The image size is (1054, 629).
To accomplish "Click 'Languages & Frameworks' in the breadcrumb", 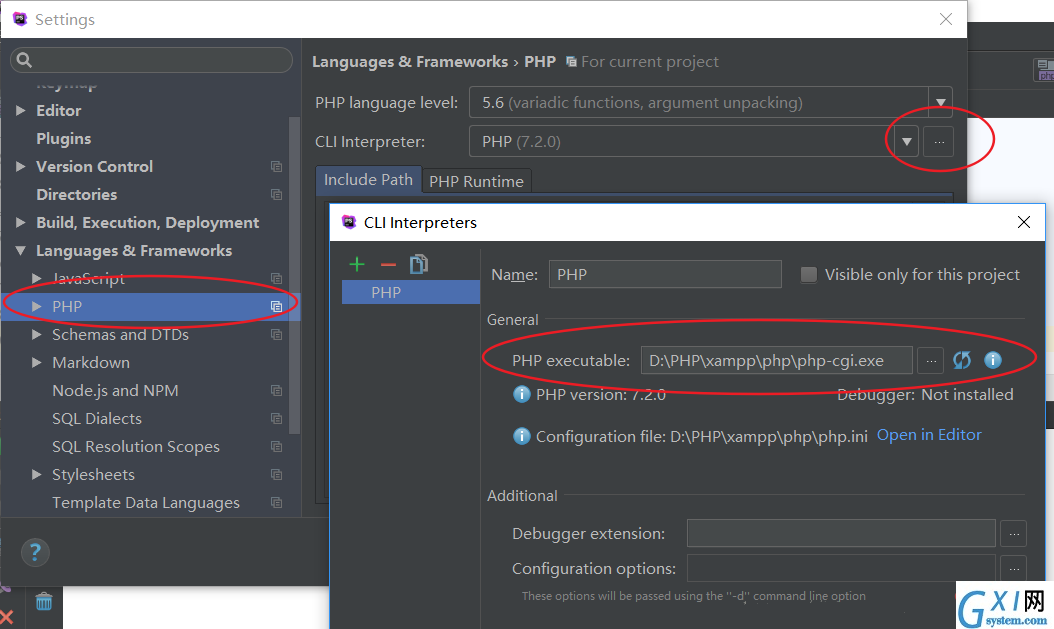I will 410,62.
